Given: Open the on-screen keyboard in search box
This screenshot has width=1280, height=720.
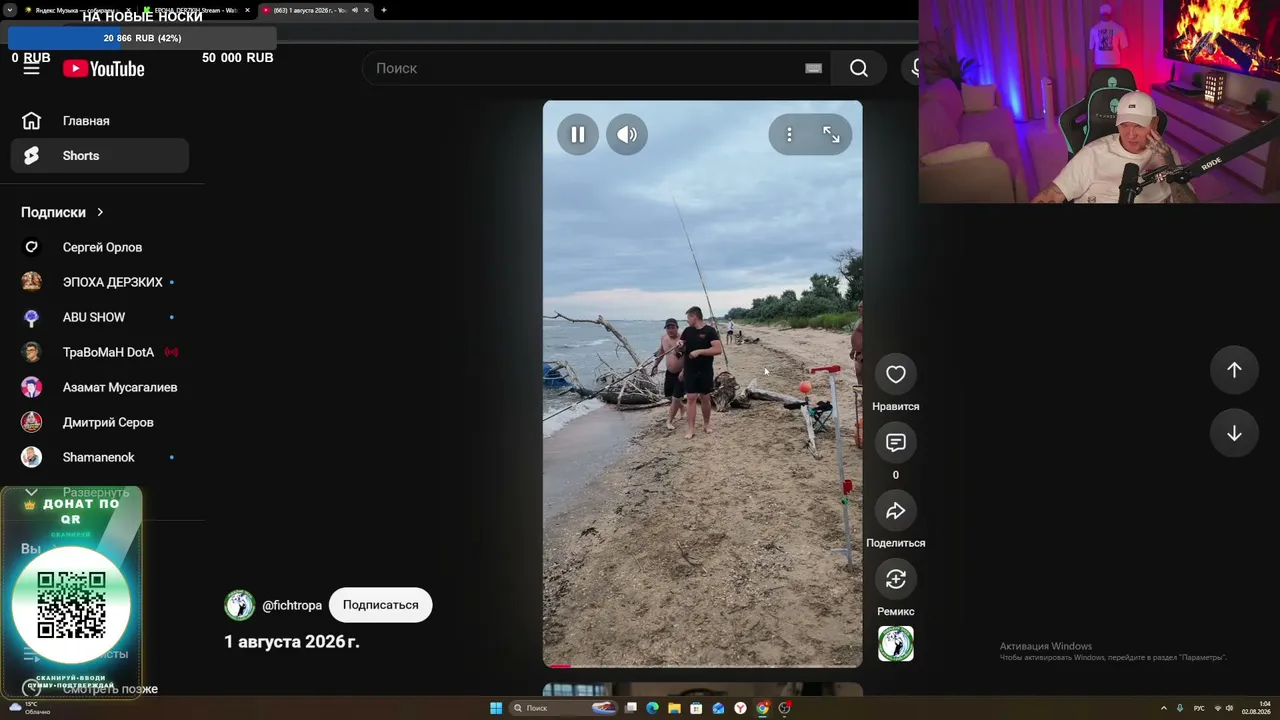Looking at the screenshot, I should tap(813, 68).
